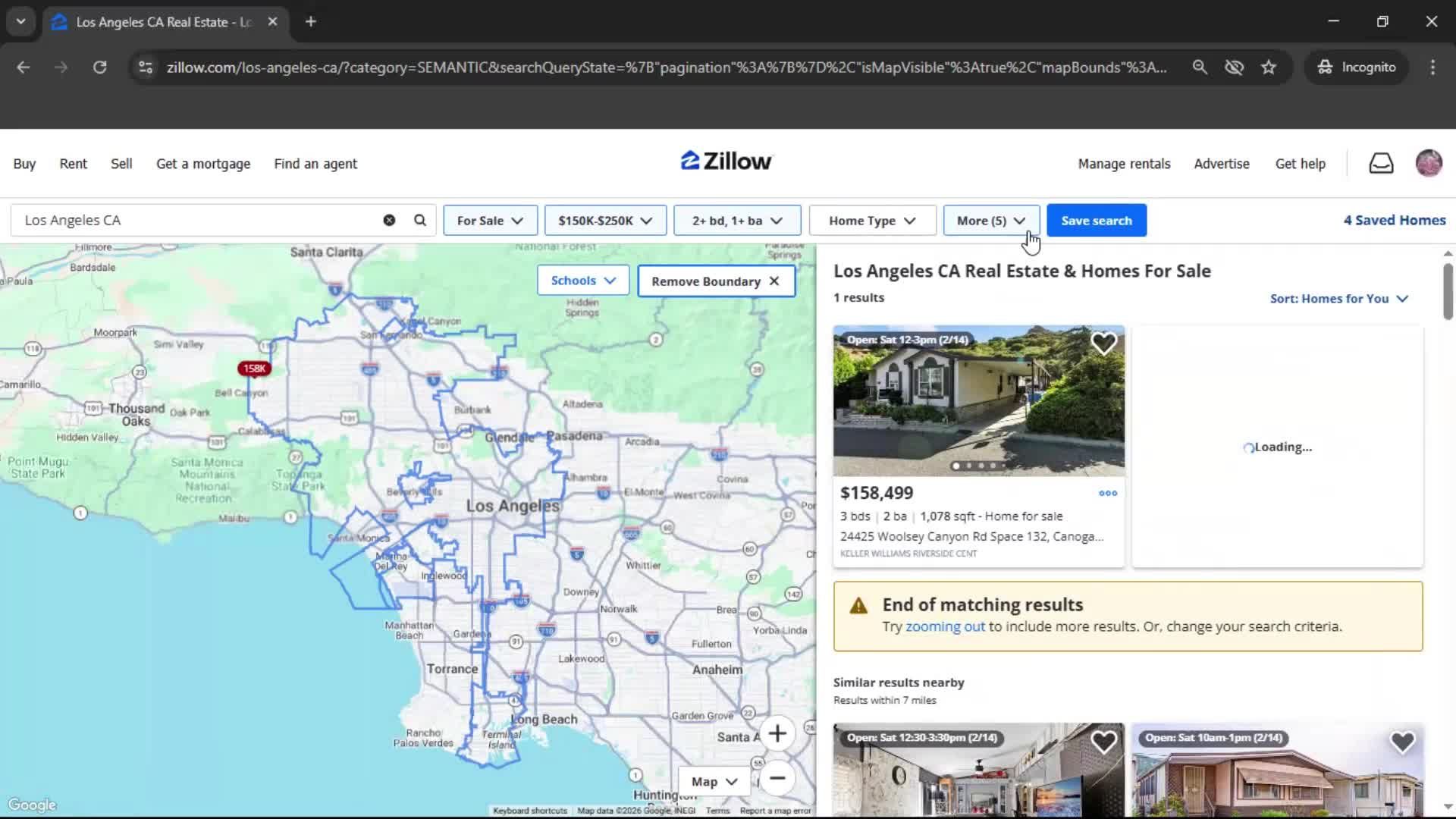Click the Save search button
Viewport: 1456px width, 819px height.
(x=1097, y=220)
